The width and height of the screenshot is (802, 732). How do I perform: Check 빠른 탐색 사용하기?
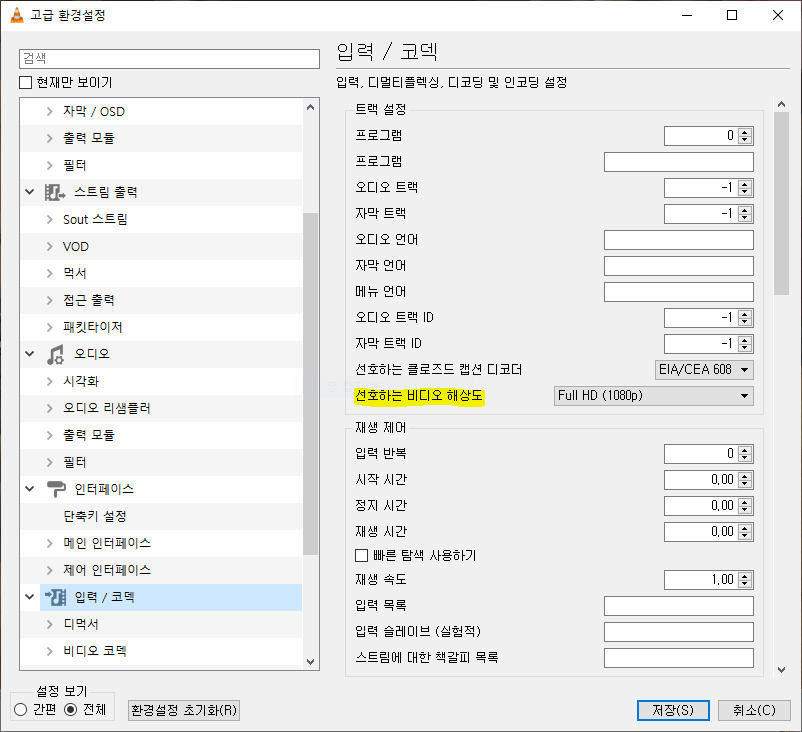point(360,555)
